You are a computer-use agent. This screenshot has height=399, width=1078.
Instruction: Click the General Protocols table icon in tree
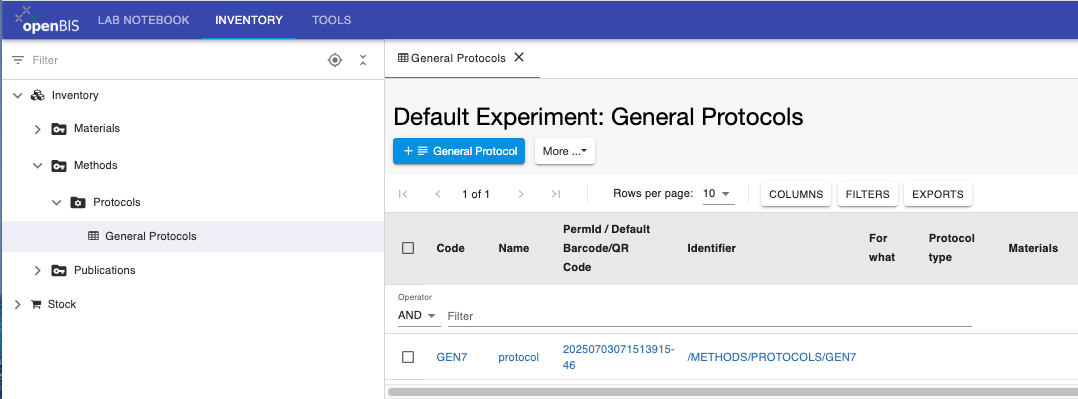tap(94, 236)
